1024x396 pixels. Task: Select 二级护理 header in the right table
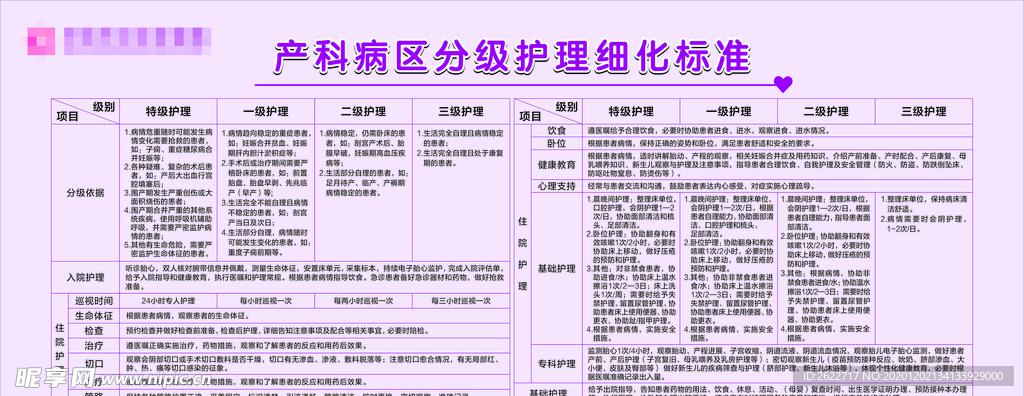(x=826, y=112)
